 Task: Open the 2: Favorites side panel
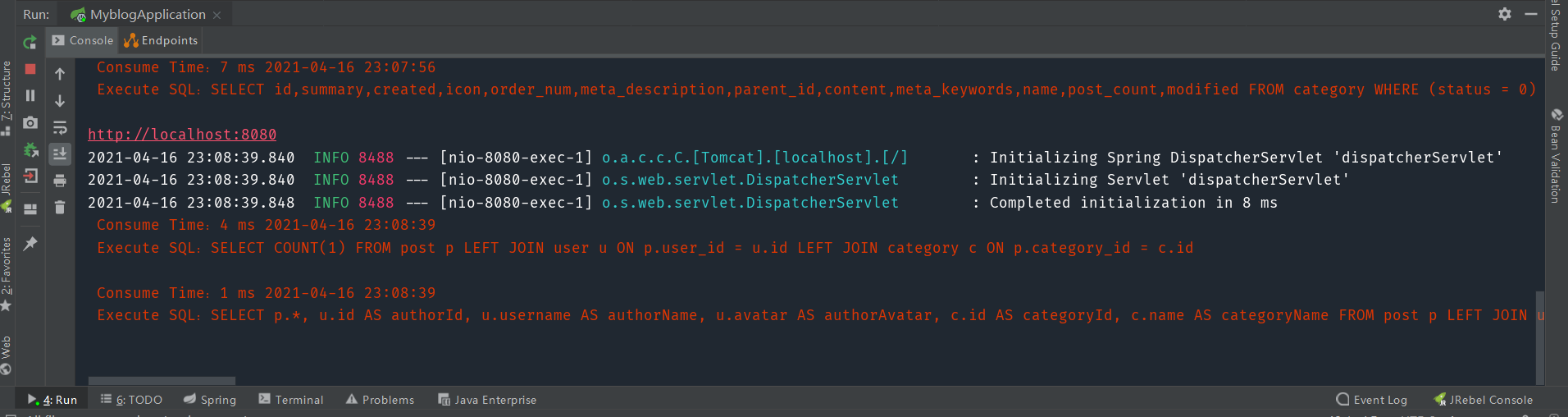coord(7,273)
